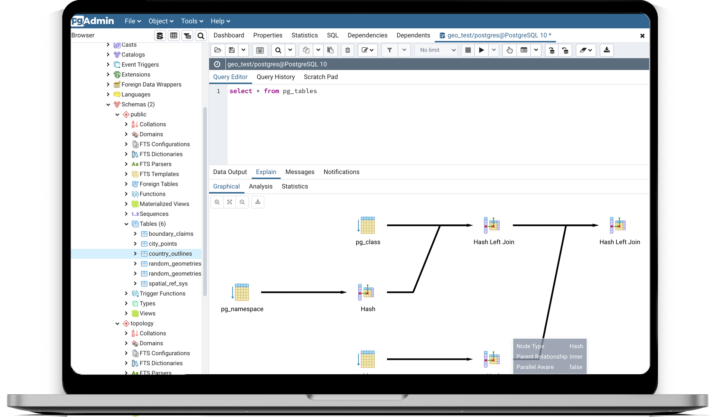Click the View Data grid icon in the Browser header
The height and width of the screenshot is (417, 715).
coord(173,36)
